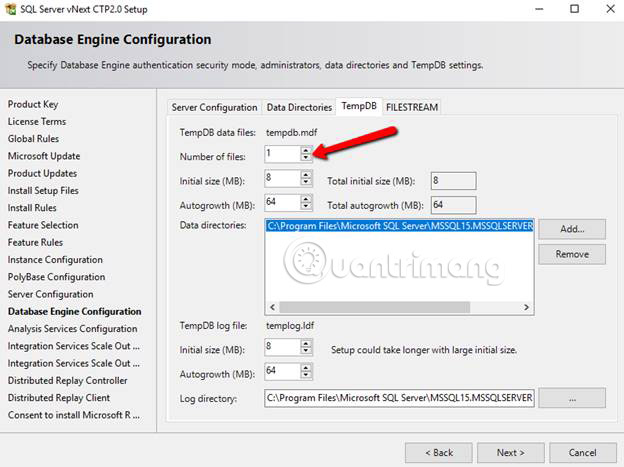Click TempDB data Autogrowth value field
The image size is (624, 467).
[x=283, y=203]
